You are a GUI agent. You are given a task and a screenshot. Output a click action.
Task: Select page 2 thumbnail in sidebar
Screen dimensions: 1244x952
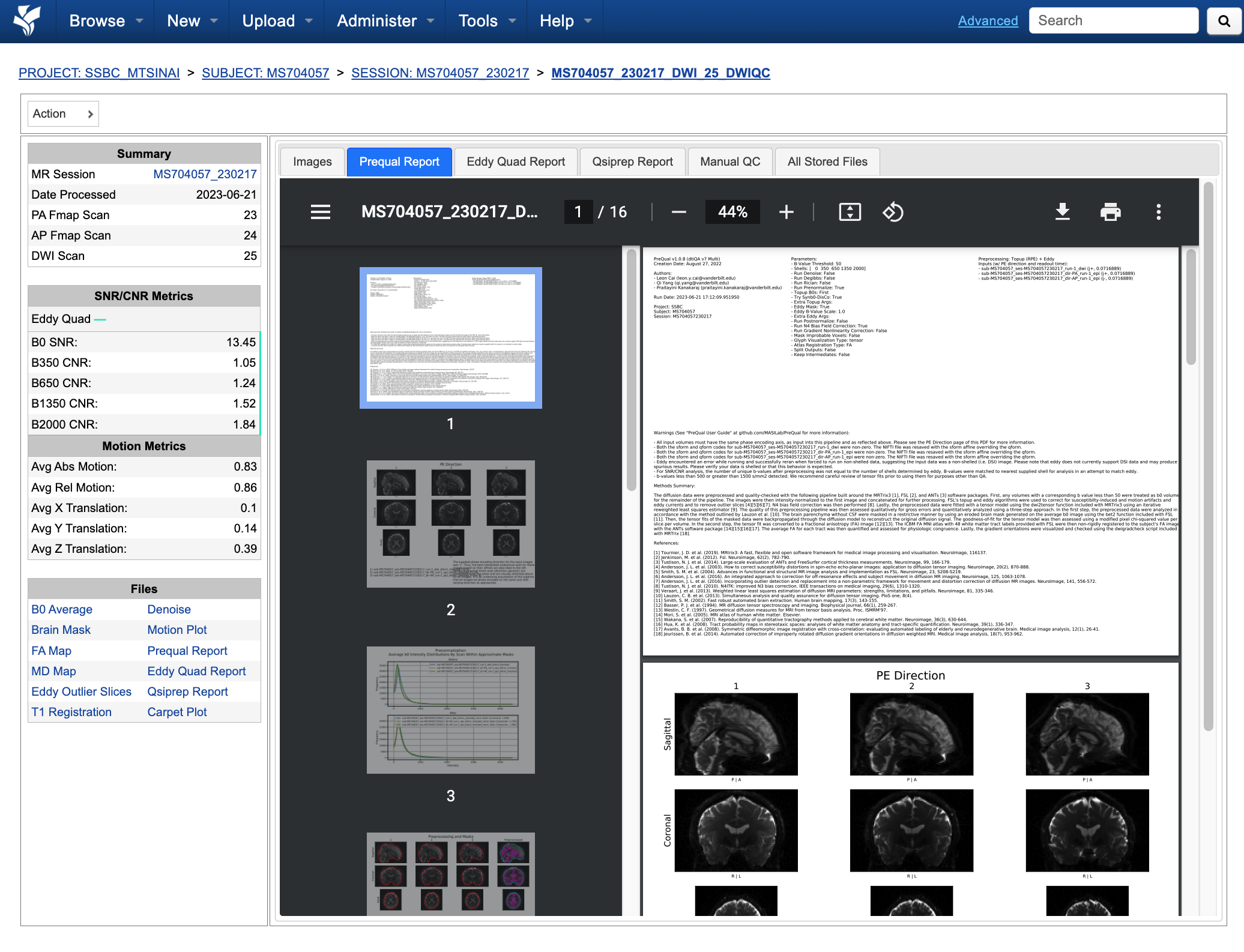[450, 523]
